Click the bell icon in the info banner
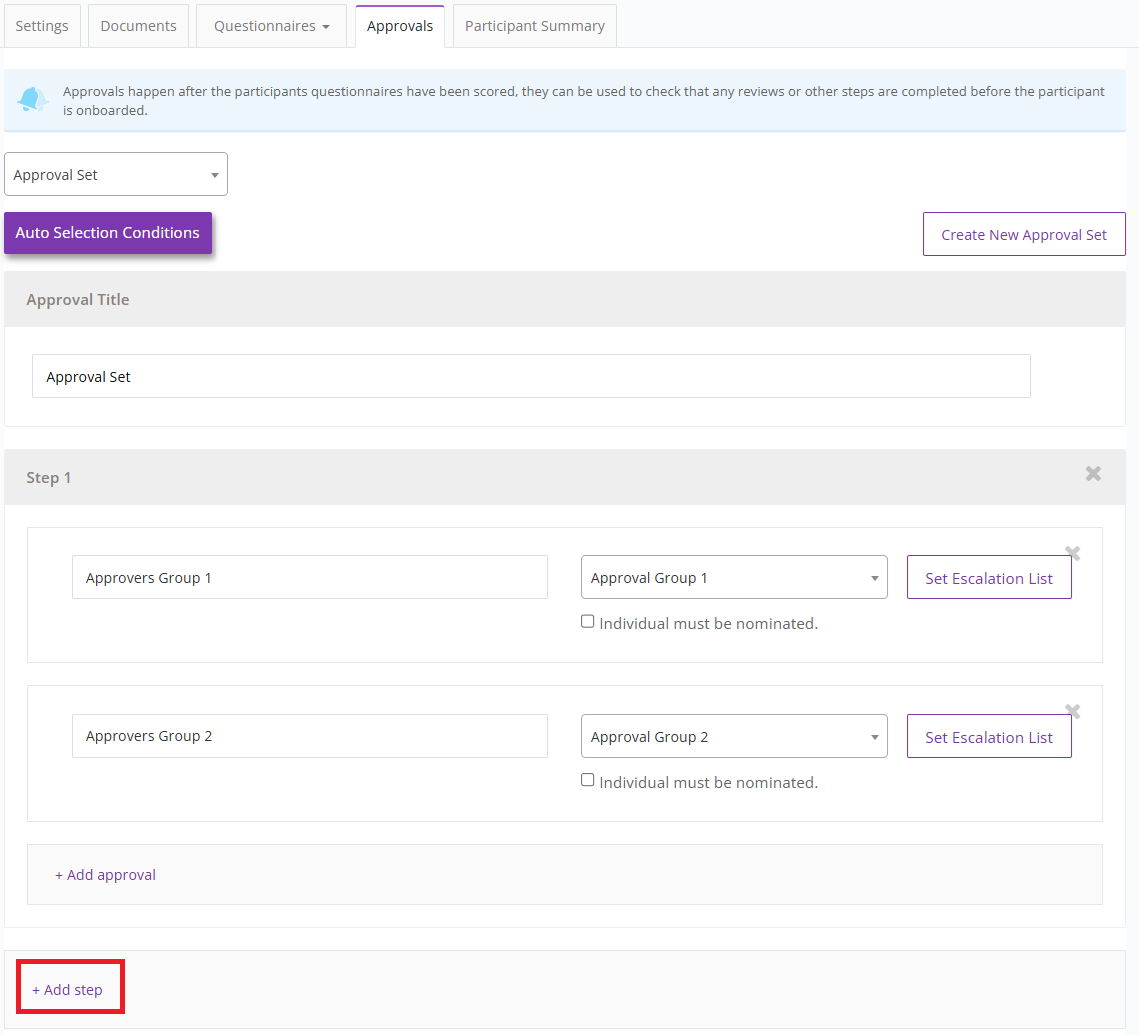 [33, 99]
